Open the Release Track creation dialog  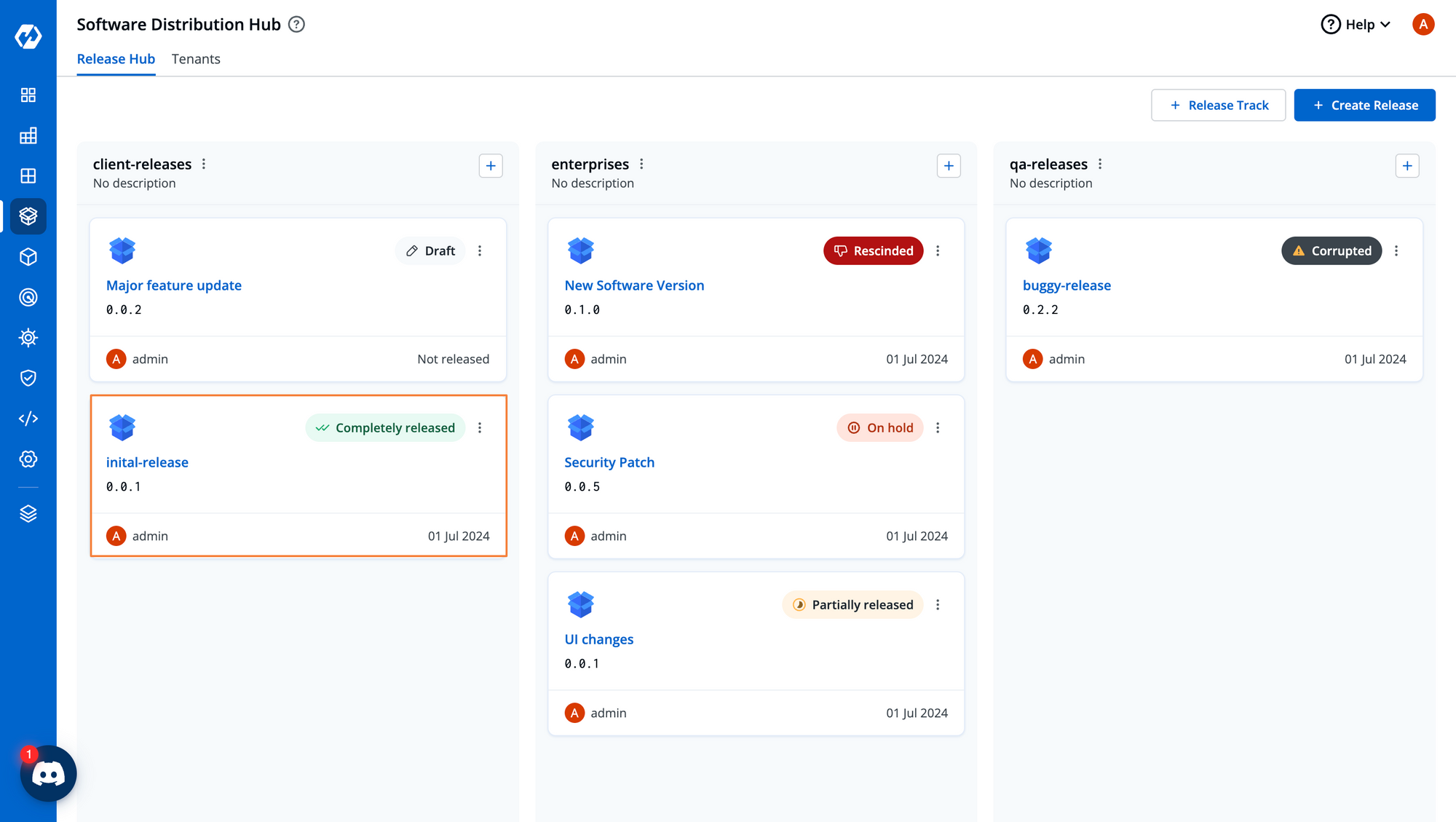pyautogui.click(x=1219, y=105)
